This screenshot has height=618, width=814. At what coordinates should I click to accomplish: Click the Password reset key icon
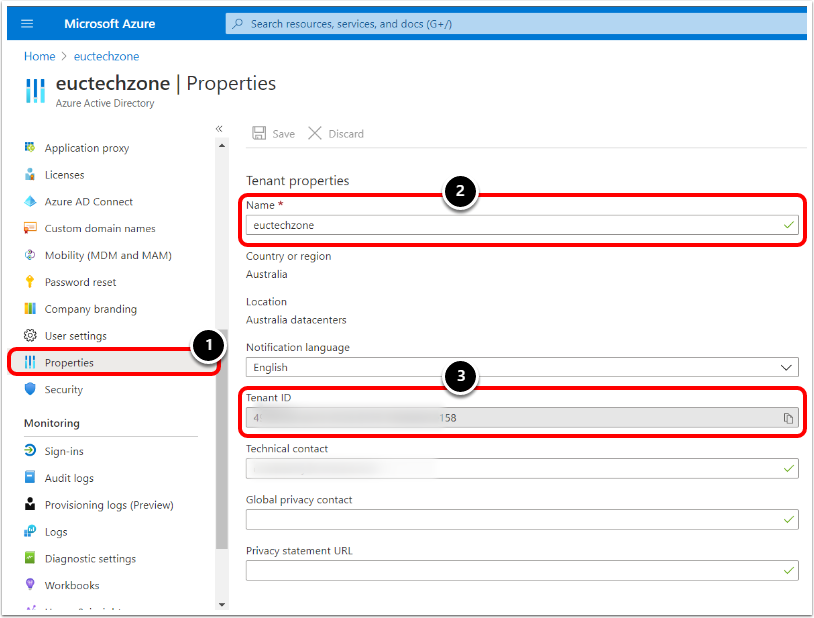[x=30, y=282]
